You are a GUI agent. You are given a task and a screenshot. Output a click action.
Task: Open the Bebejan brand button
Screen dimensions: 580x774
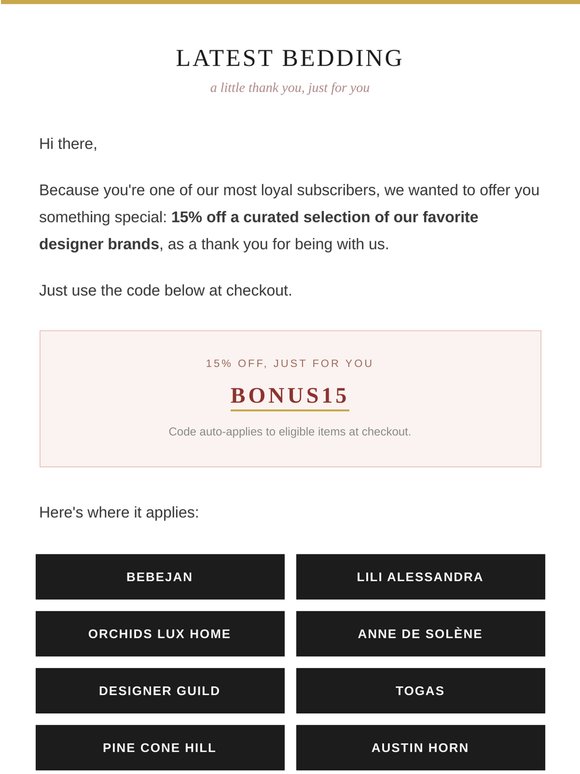click(x=160, y=577)
